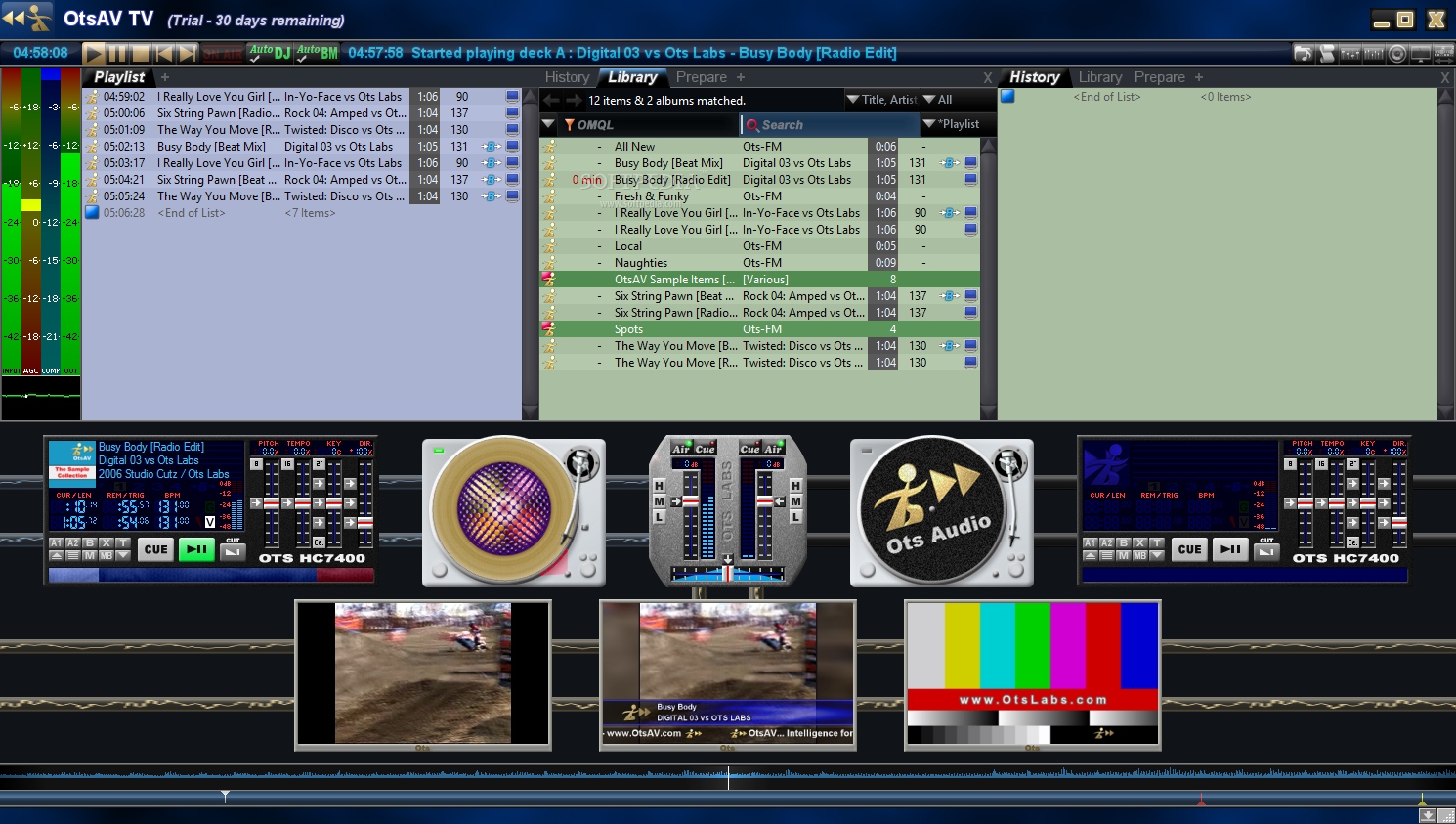Switch to History tab in middle panel
This screenshot has width=1456, height=824.
click(567, 77)
